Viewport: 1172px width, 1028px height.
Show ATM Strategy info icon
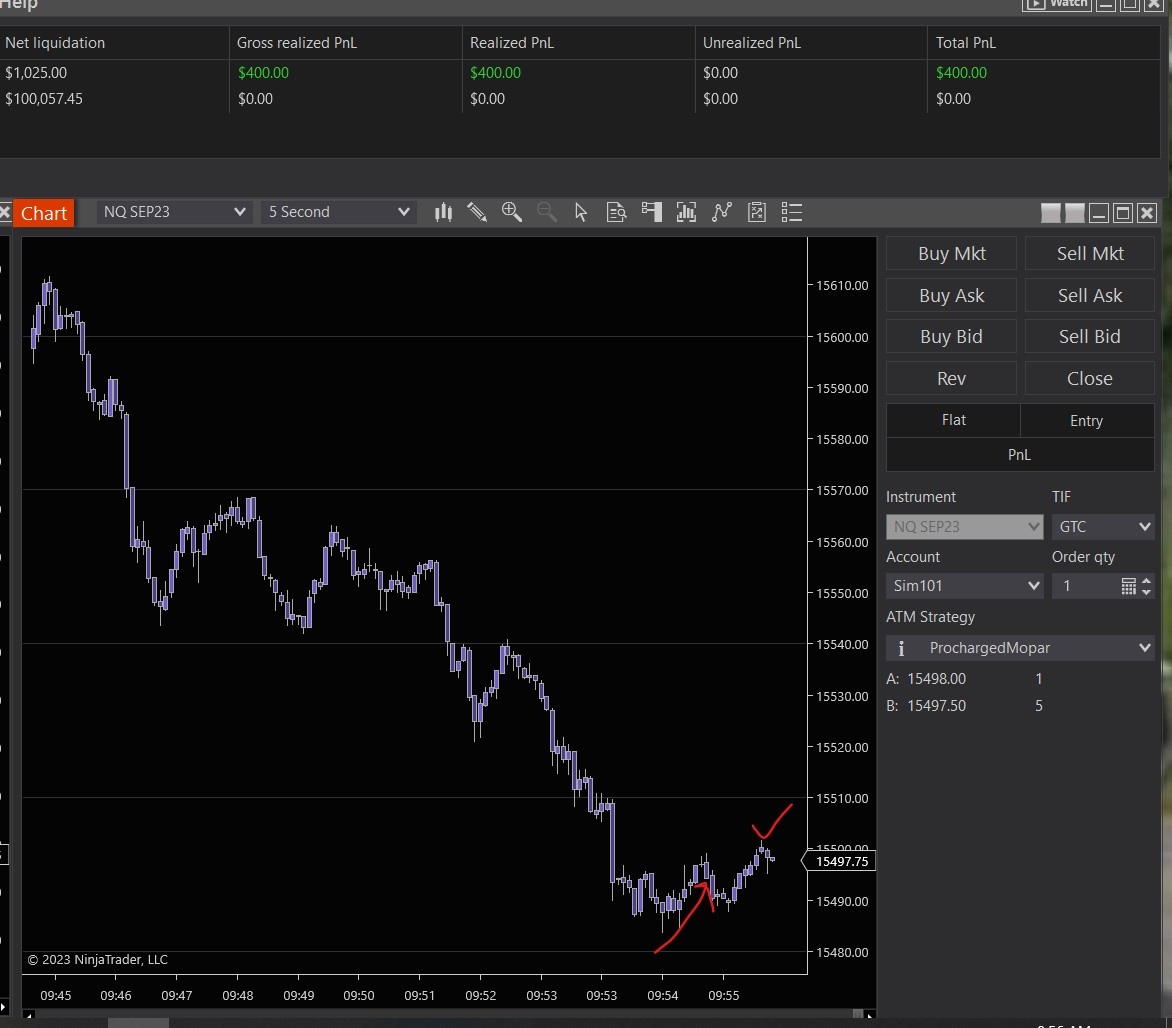(x=901, y=648)
